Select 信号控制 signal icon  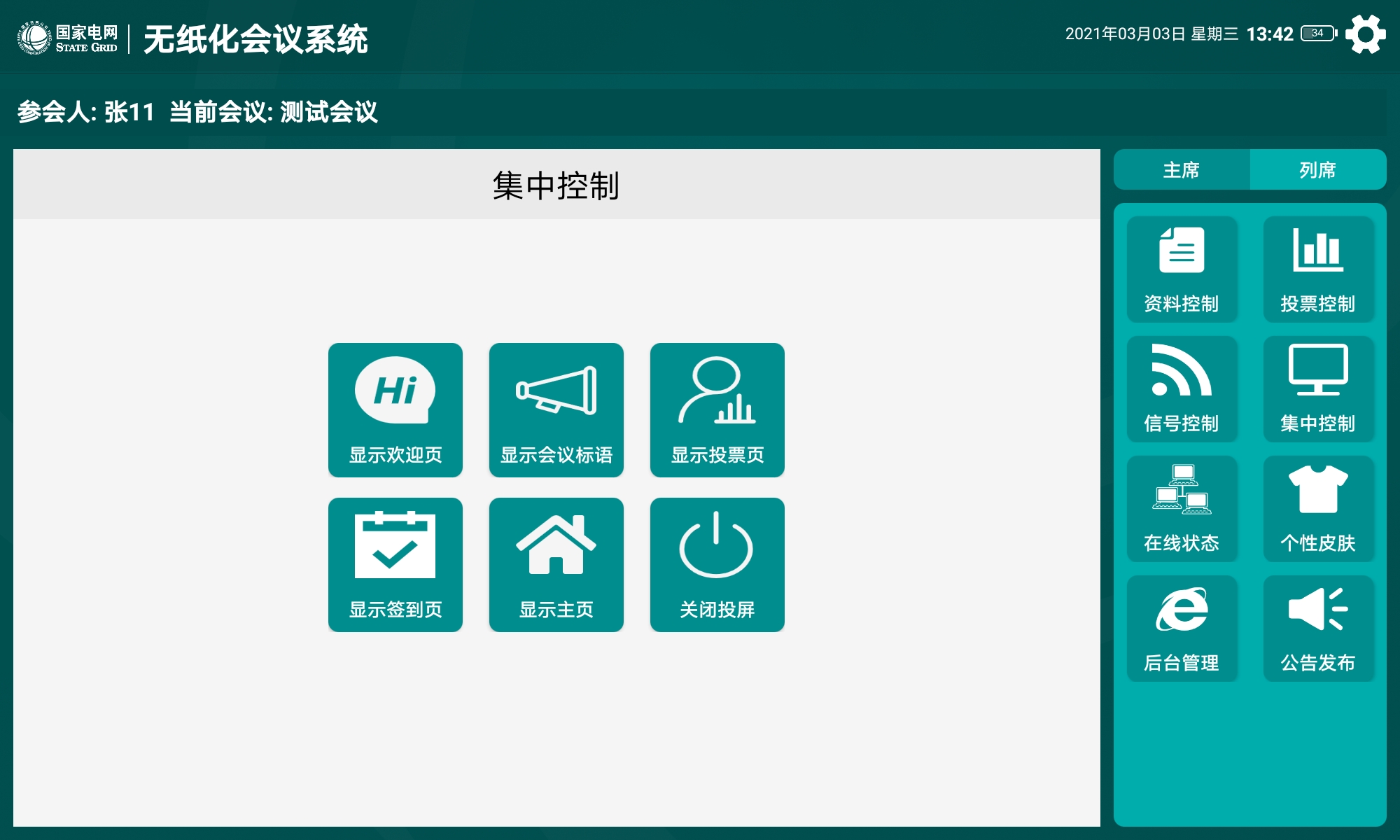[1182, 389]
